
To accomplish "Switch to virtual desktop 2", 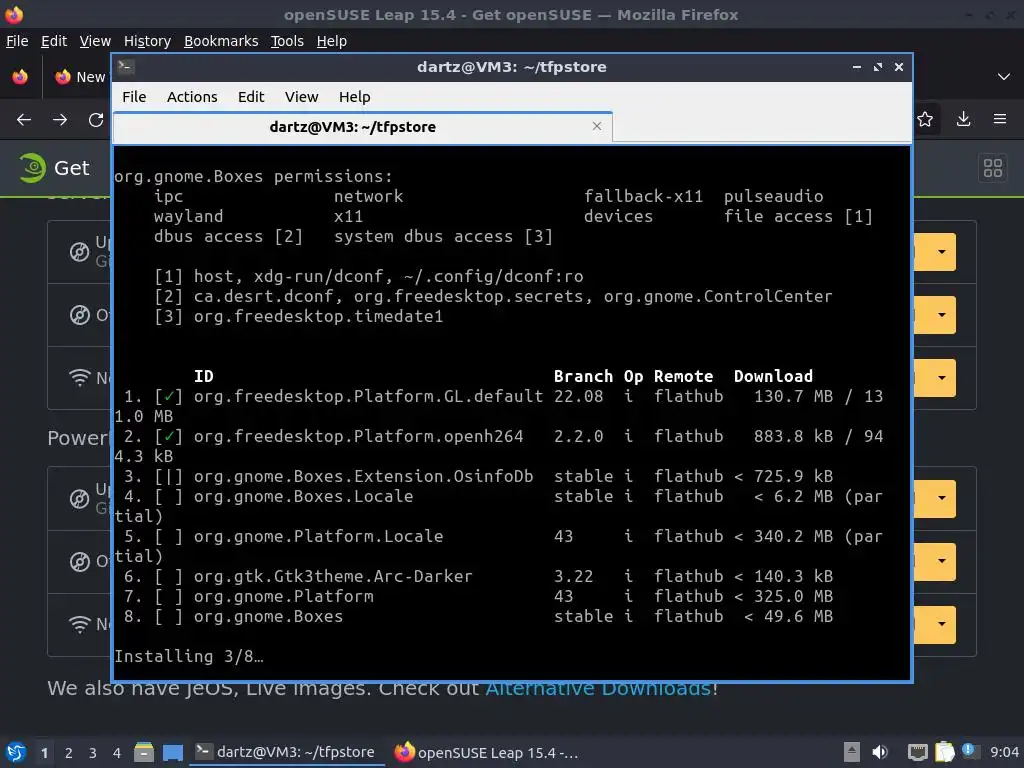I will 69,753.
